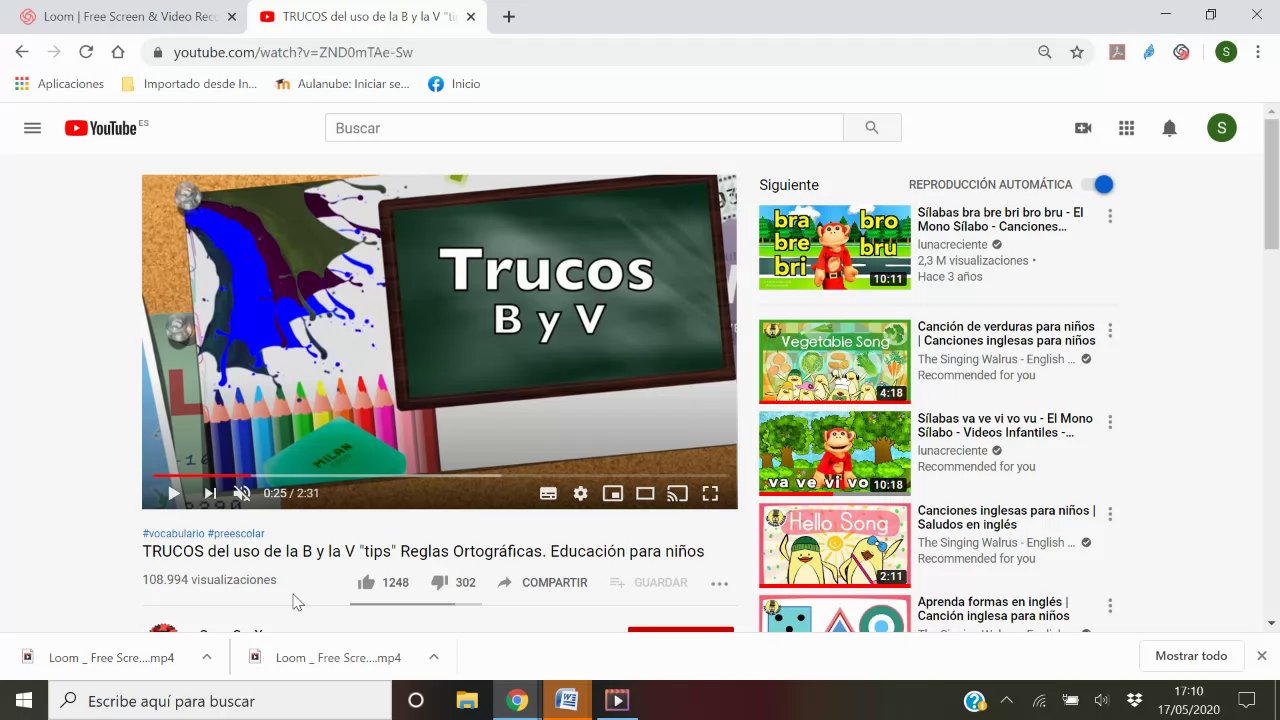Screen dimensions: 1280x720
Task: Open Dropbox in the system tray
Action: click(1135, 700)
